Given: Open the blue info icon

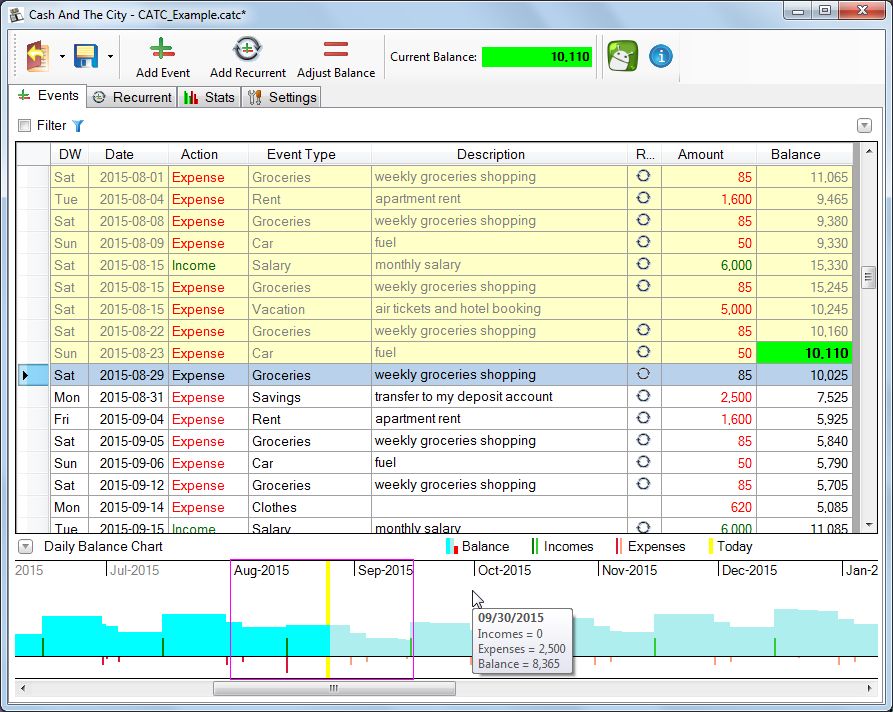Looking at the screenshot, I should [661, 56].
